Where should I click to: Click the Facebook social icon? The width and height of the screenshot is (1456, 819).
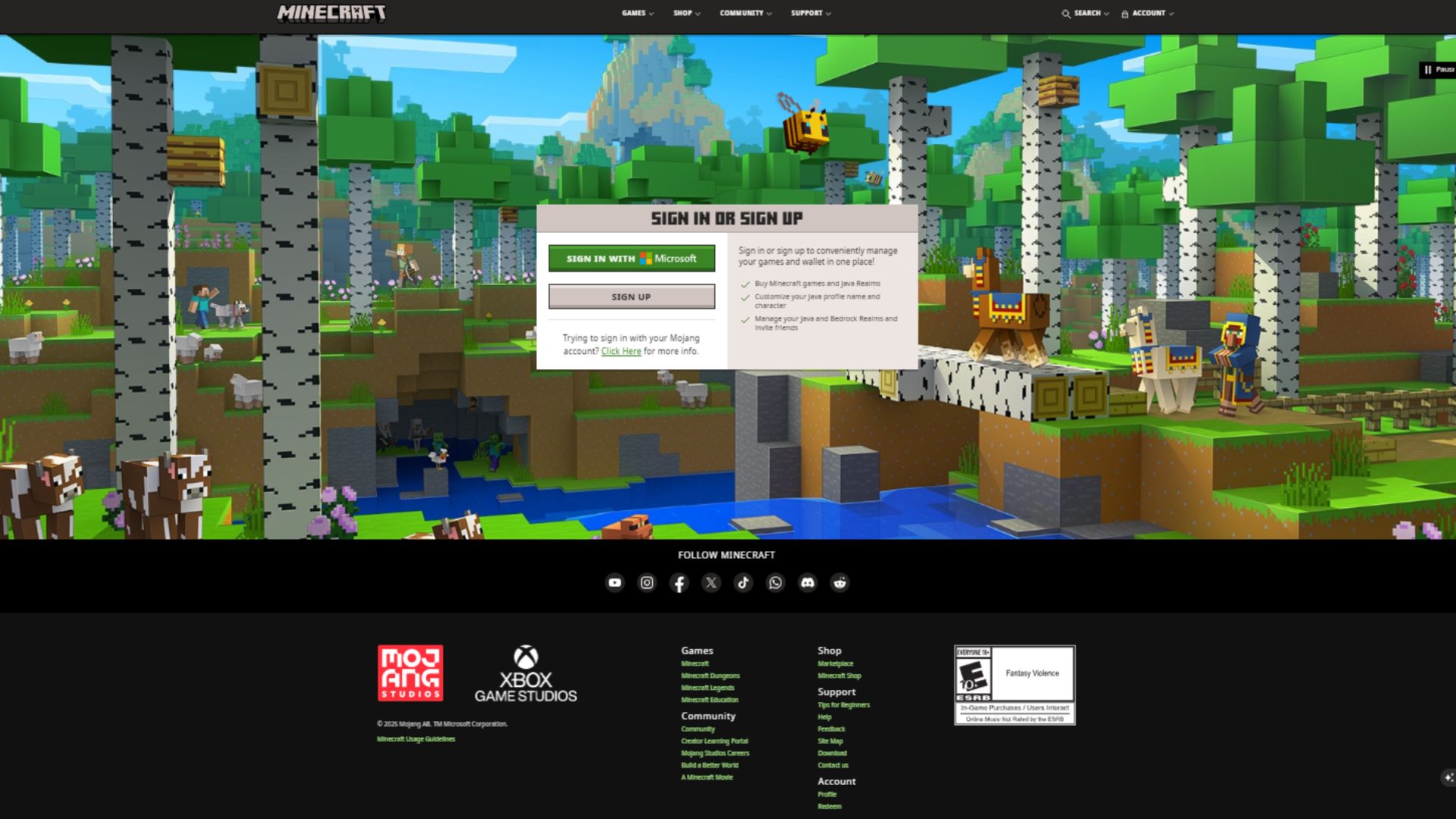coord(679,582)
